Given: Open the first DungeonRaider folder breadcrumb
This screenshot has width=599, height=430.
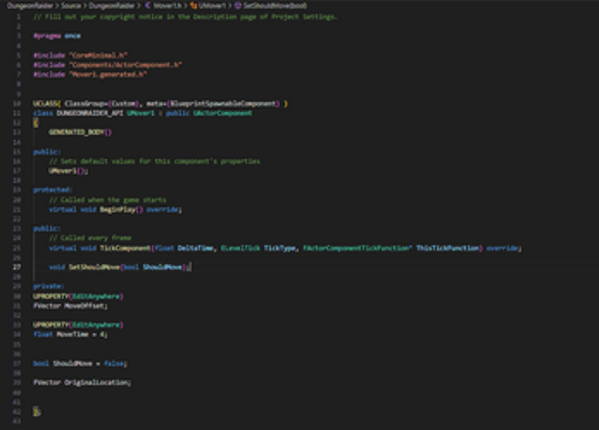Looking at the screenshot, I should [30, 5].
